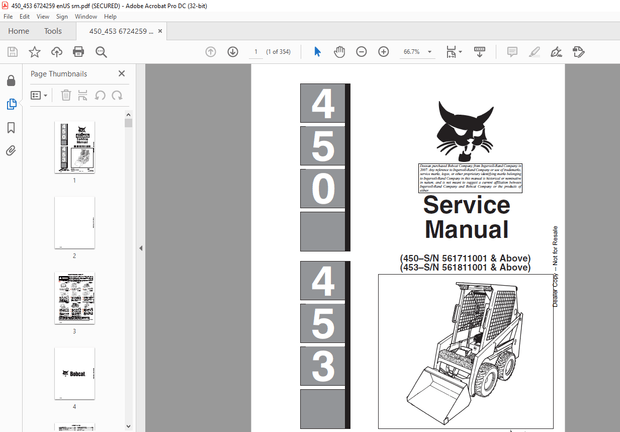The width and height of the screenshot is (620, 432).
Task: Toggle Page Thumbnails sidebar panel
Action: tap(11, 104)
